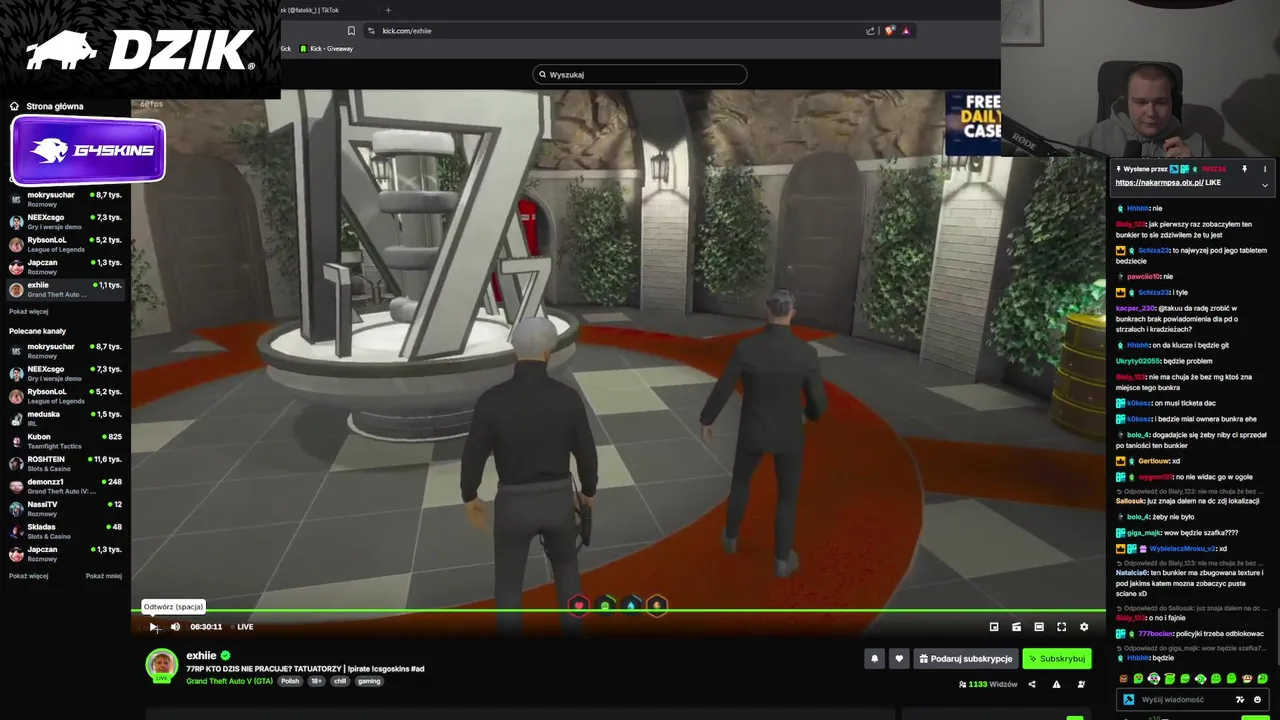Open exhiie's channel avatar
The height and width of the screenshot is (720, 1280).
162,665
